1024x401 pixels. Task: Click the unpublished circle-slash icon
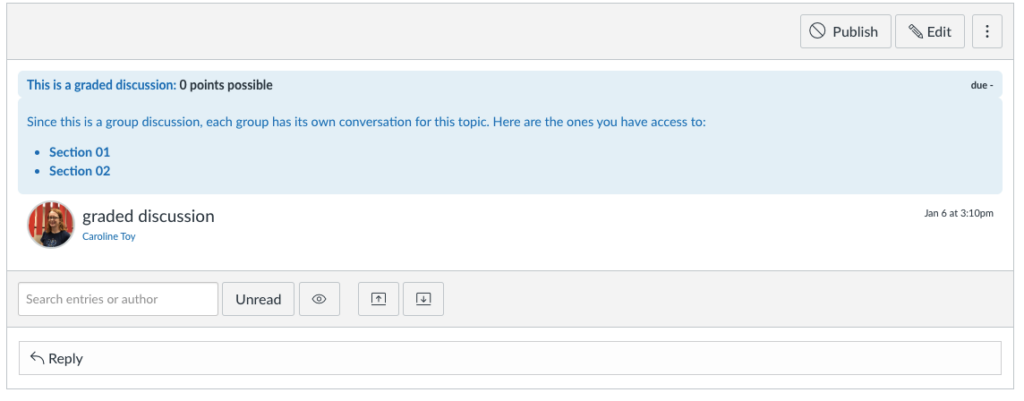point(817,31)
